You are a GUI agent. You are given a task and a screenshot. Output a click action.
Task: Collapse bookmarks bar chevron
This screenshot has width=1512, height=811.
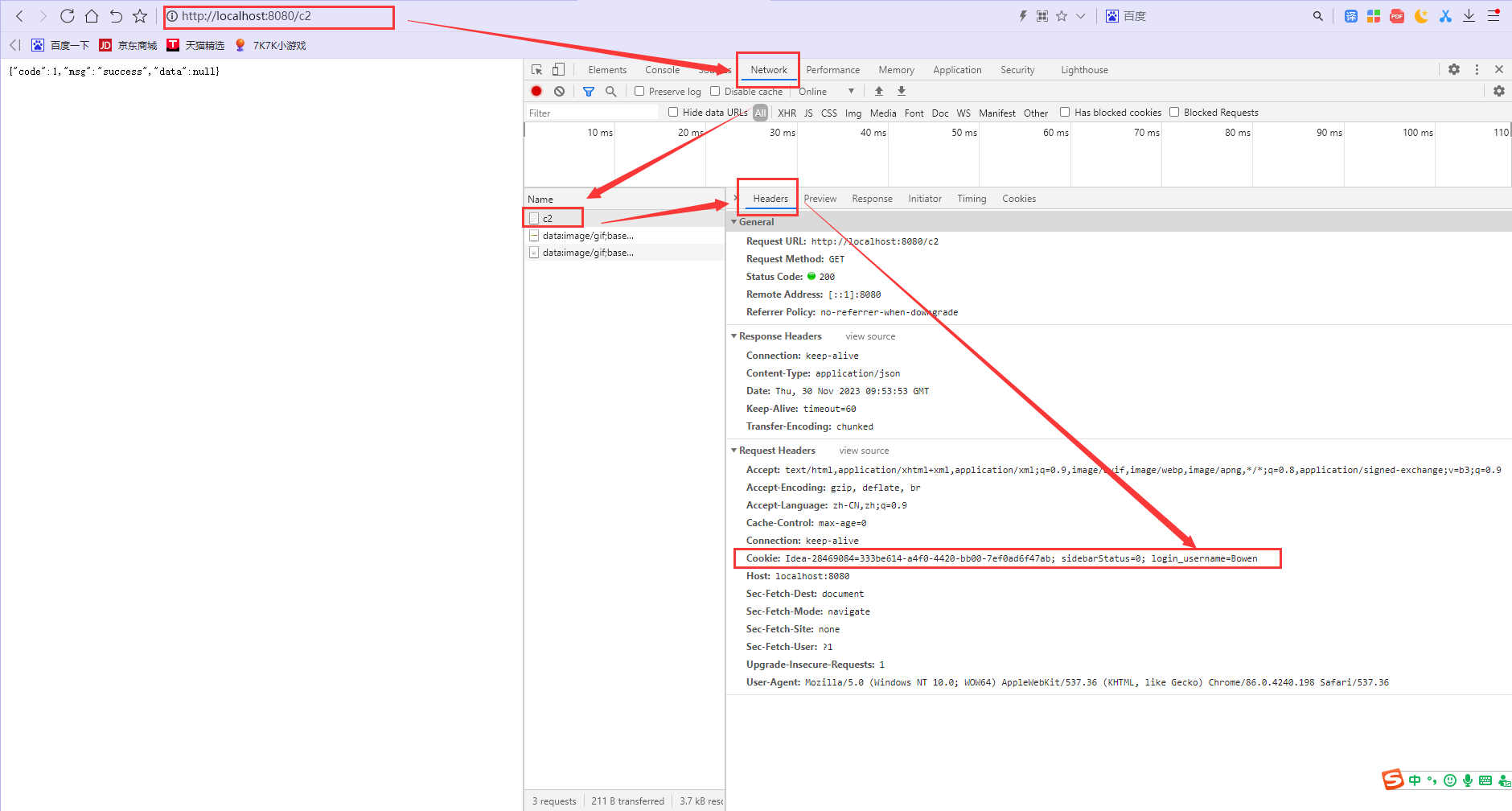coord(14,45)
